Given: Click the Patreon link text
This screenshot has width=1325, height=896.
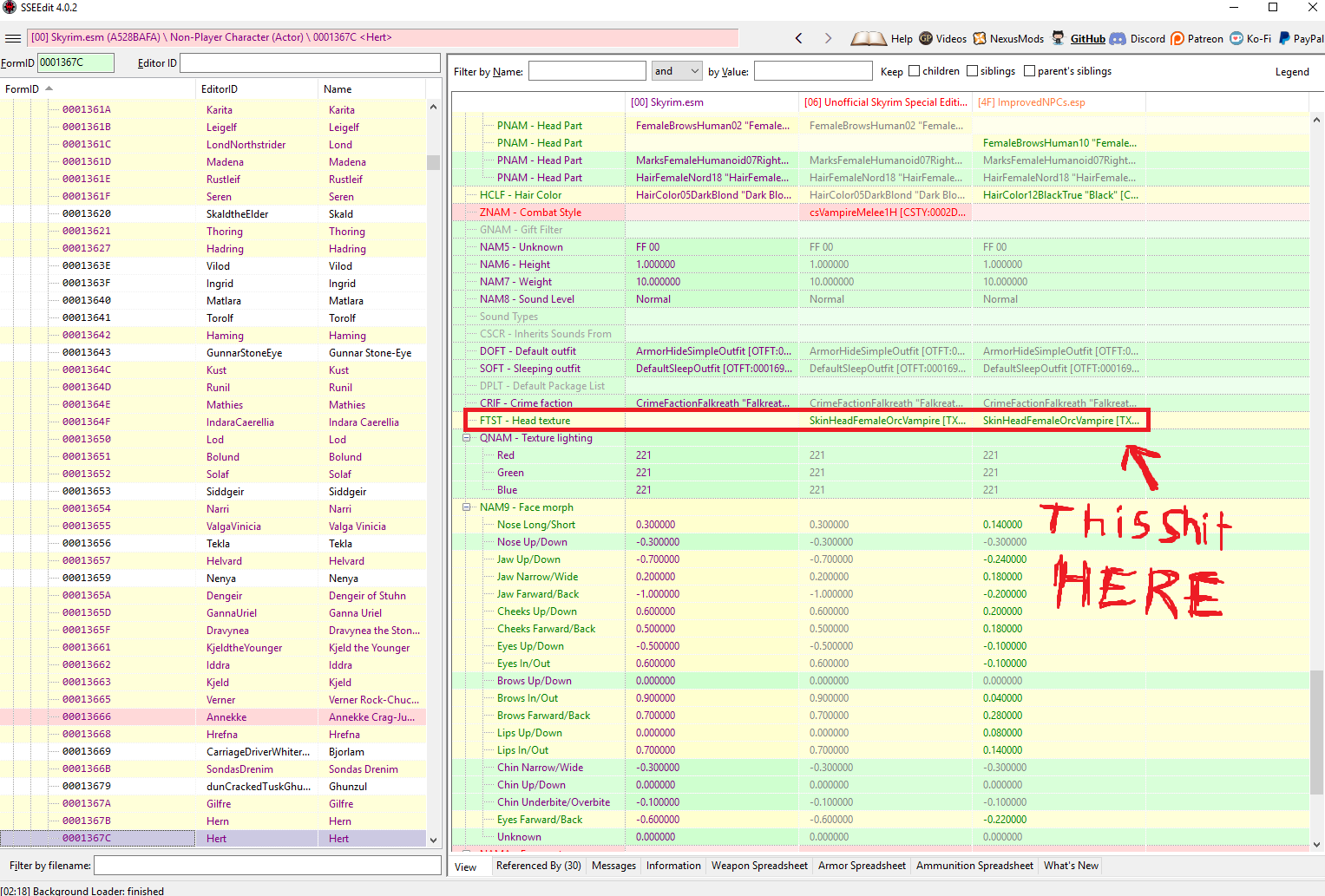Looking at the screenshot, I should point(1205,39).
